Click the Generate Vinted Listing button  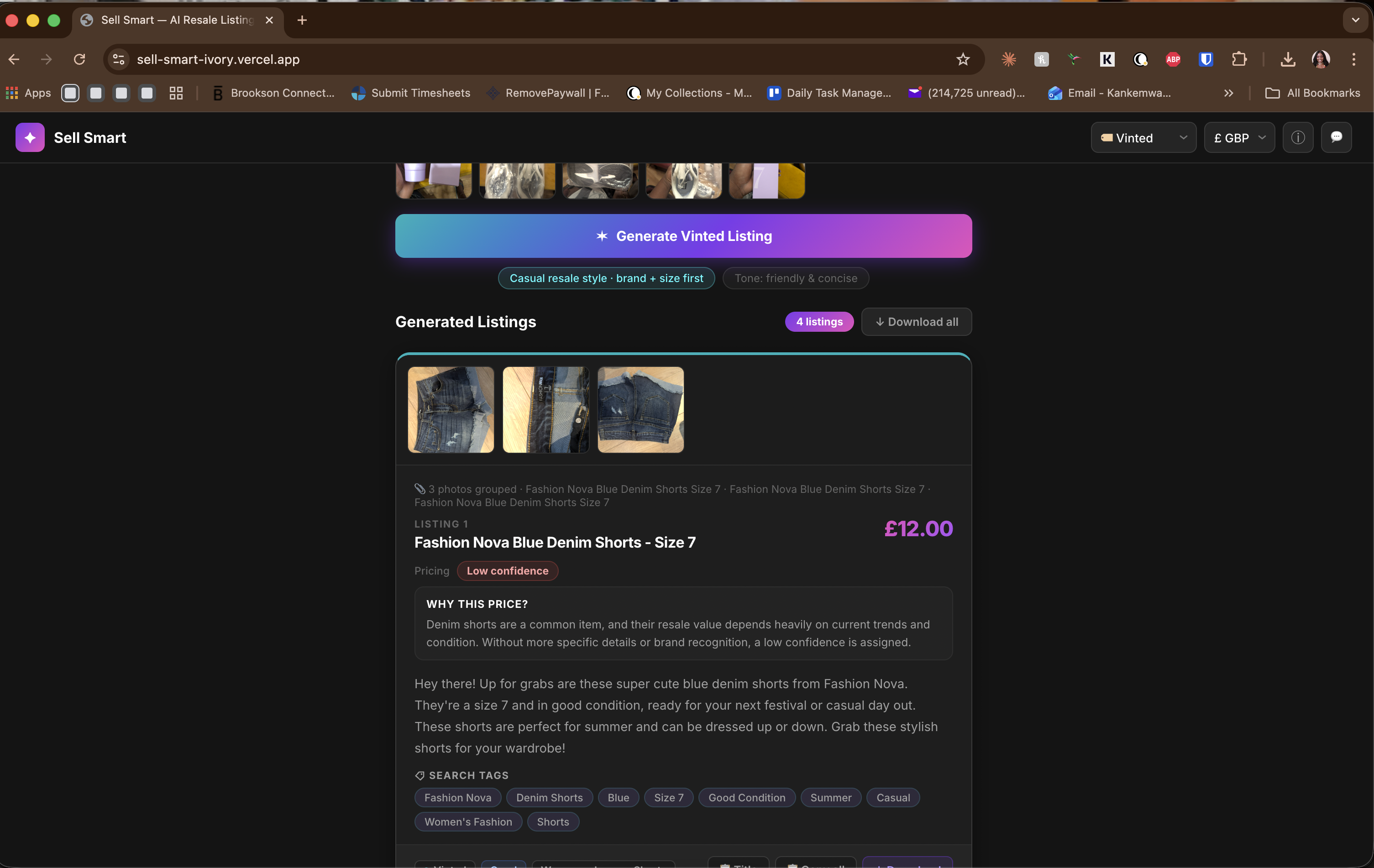683,236
